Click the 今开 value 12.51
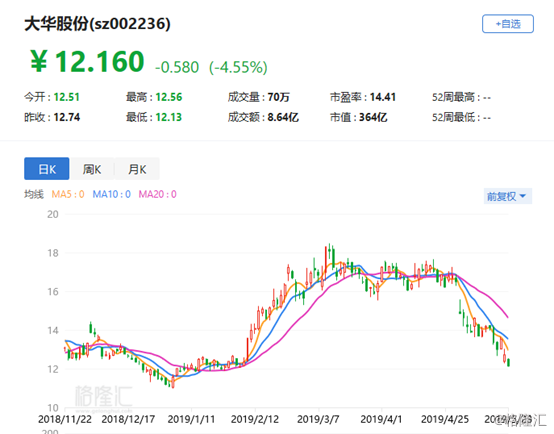Screen dimensions: 554x434 (x=66, y=97)
